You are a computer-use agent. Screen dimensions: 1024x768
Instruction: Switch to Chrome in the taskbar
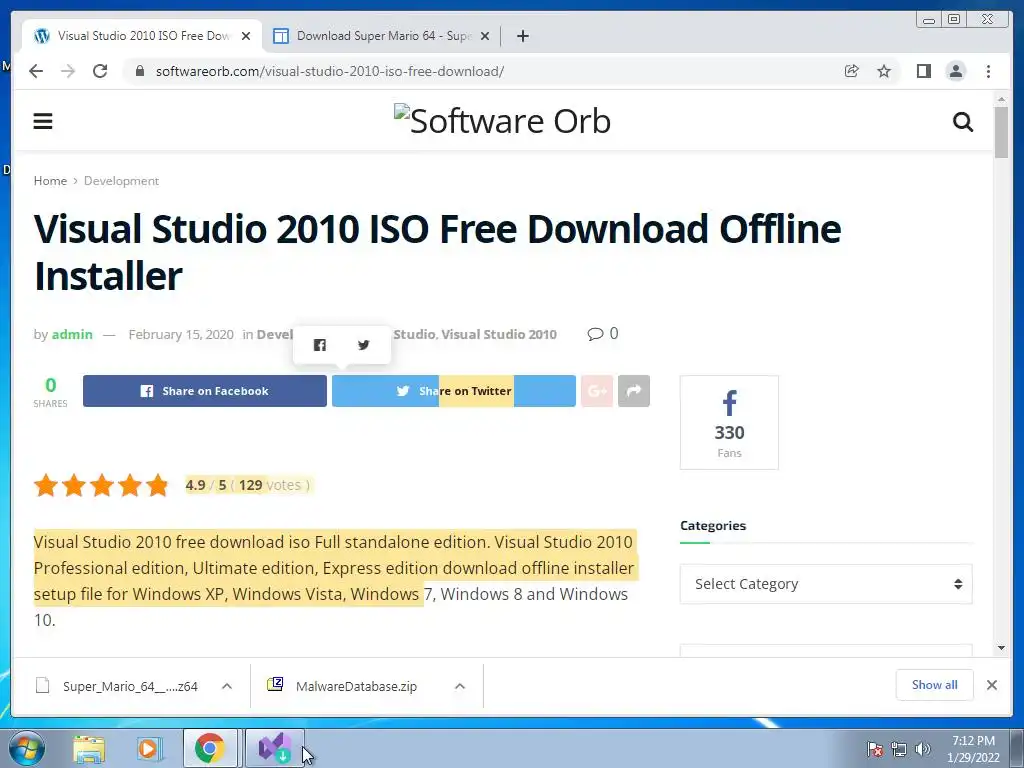(210, 748)
